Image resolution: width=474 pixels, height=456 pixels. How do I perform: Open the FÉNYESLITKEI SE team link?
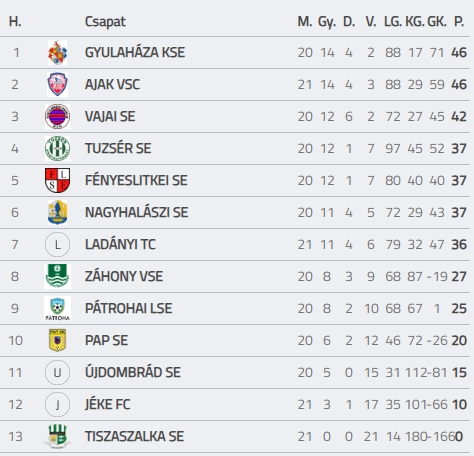tap(136, 181)
